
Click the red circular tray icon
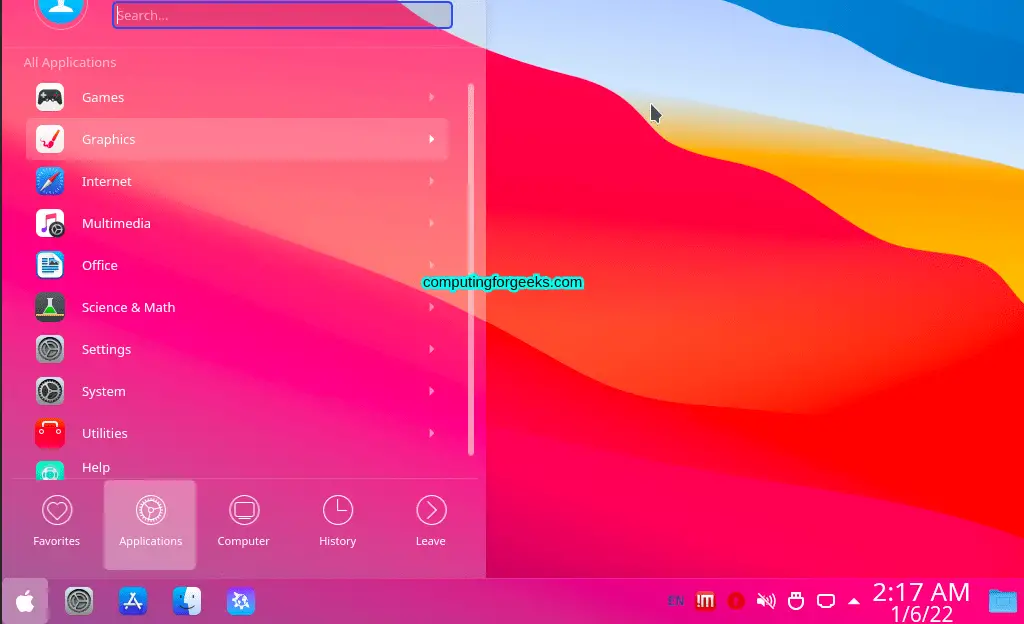(736, 601)
